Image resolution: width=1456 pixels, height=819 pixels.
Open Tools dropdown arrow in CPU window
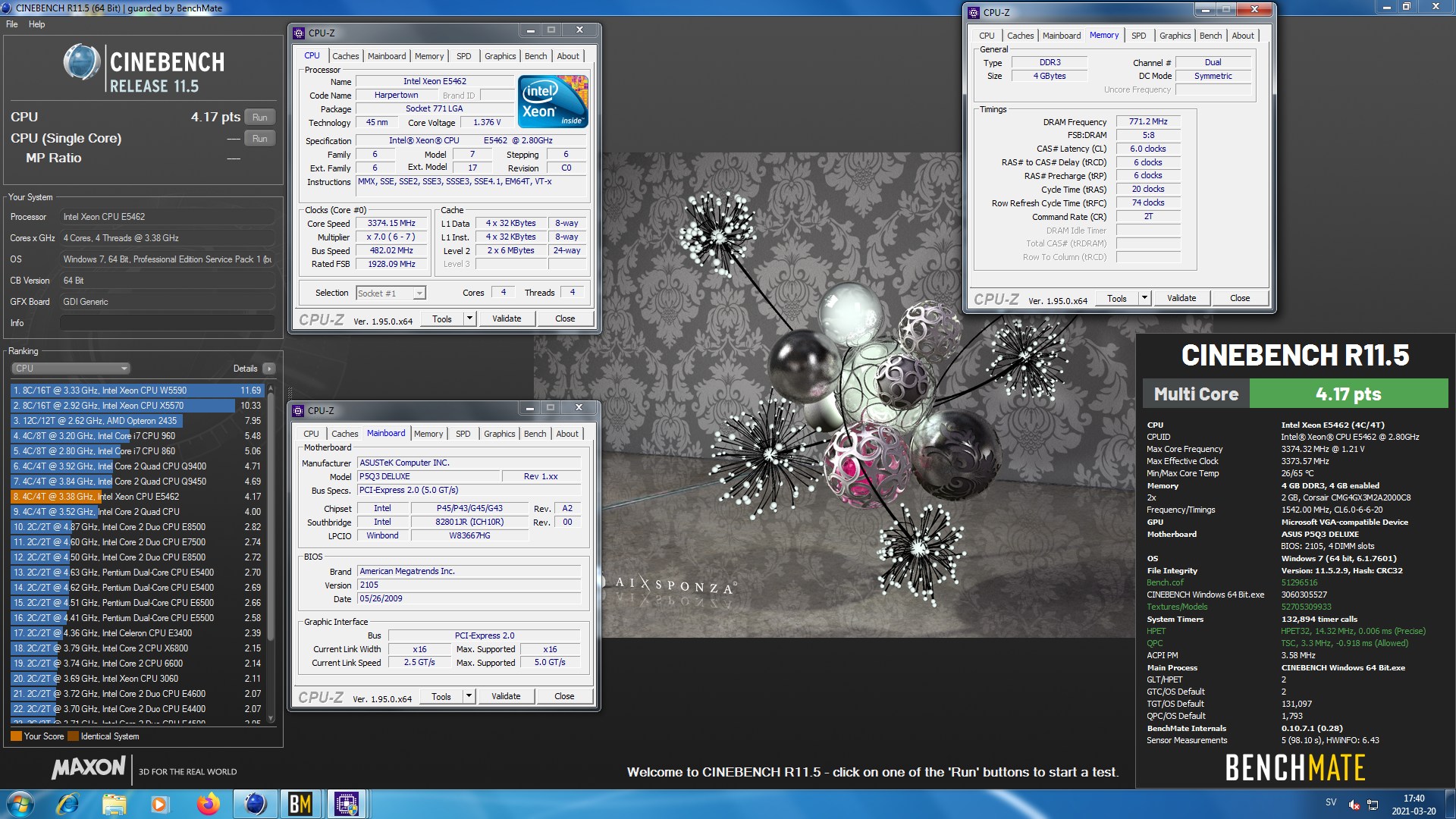[469, 319]
